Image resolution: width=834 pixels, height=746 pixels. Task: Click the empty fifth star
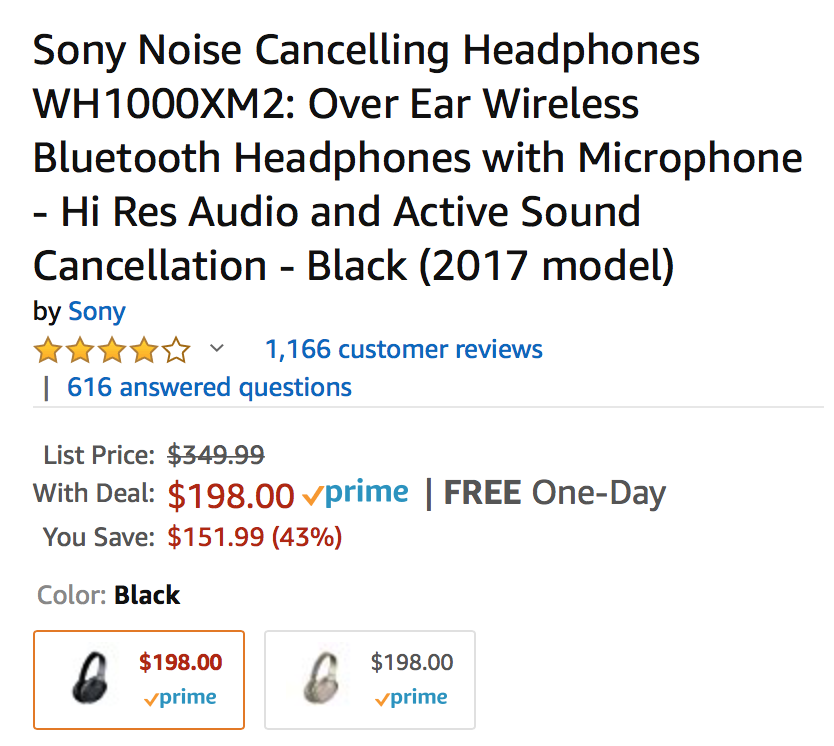pos(176,350)
